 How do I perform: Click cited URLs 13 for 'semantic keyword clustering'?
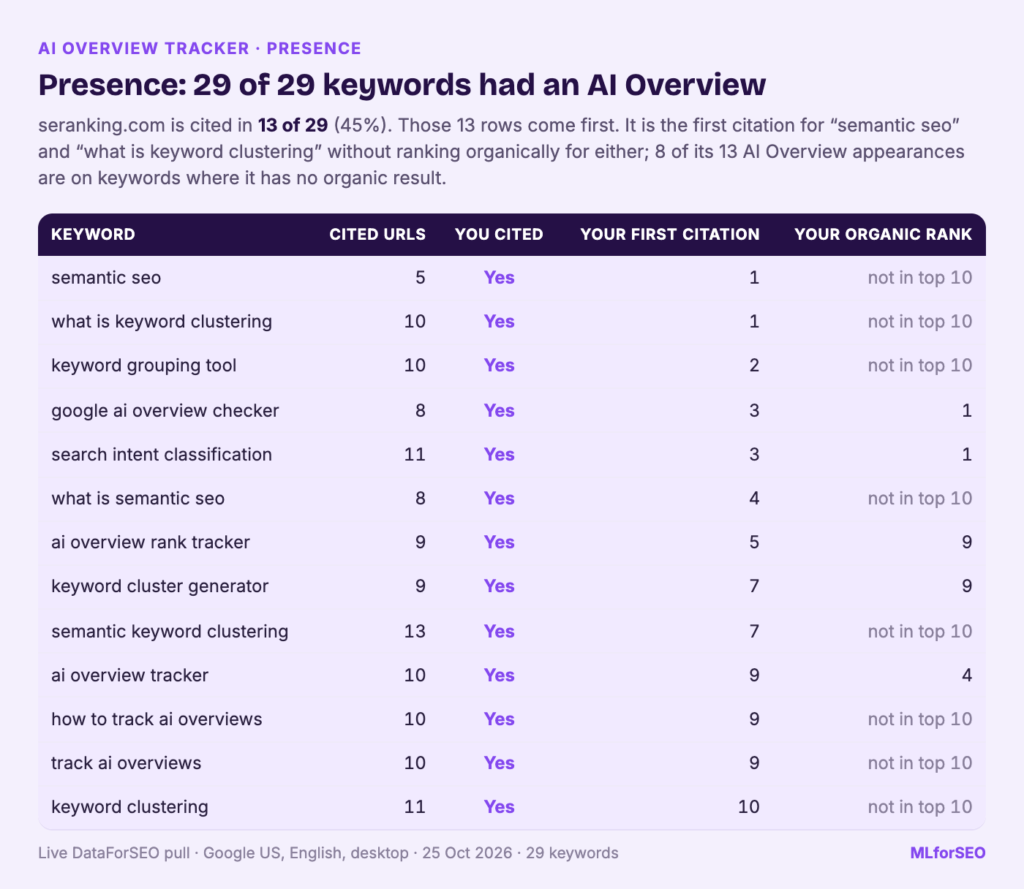pos(415,631)
